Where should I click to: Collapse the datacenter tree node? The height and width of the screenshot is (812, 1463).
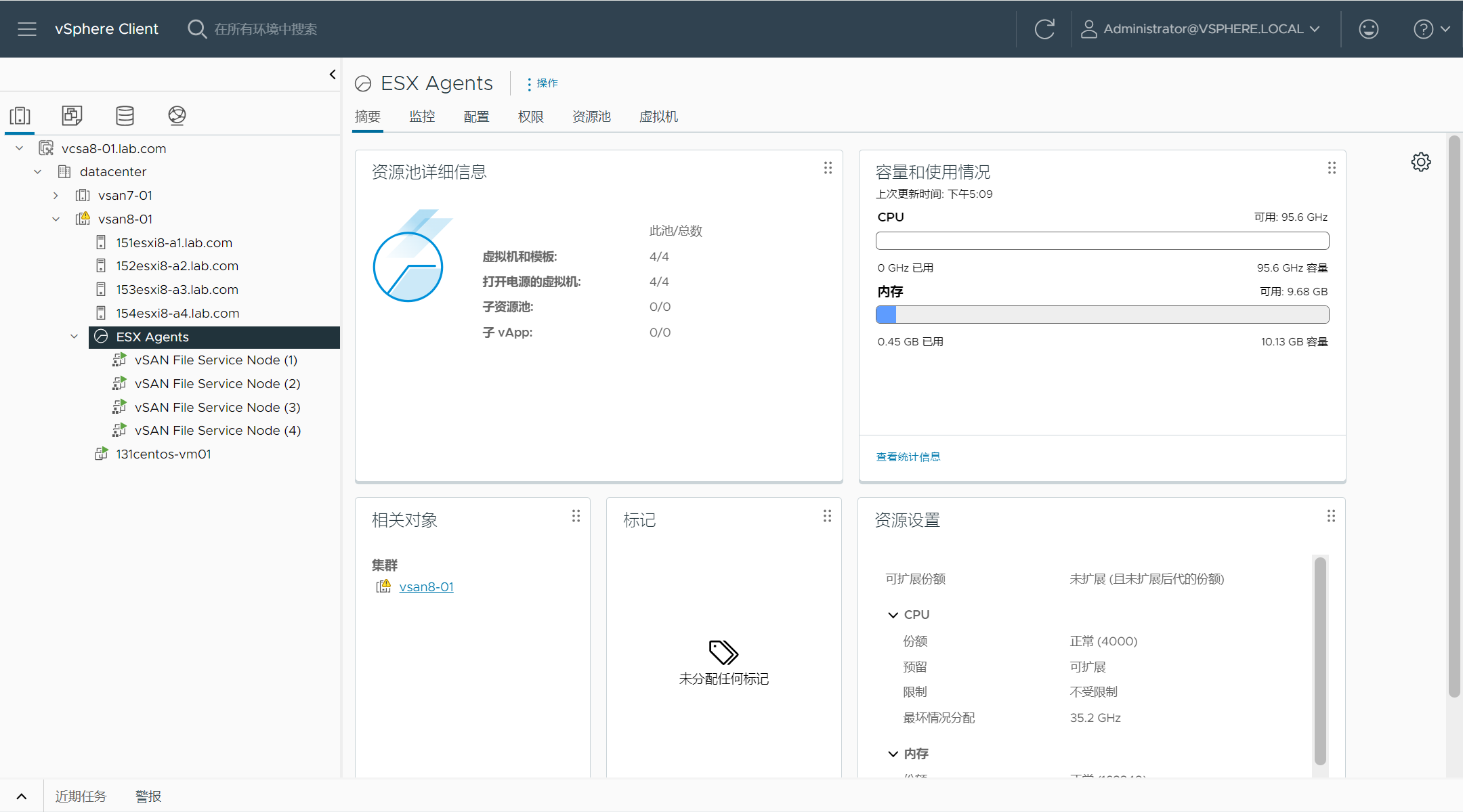point(38,171)
